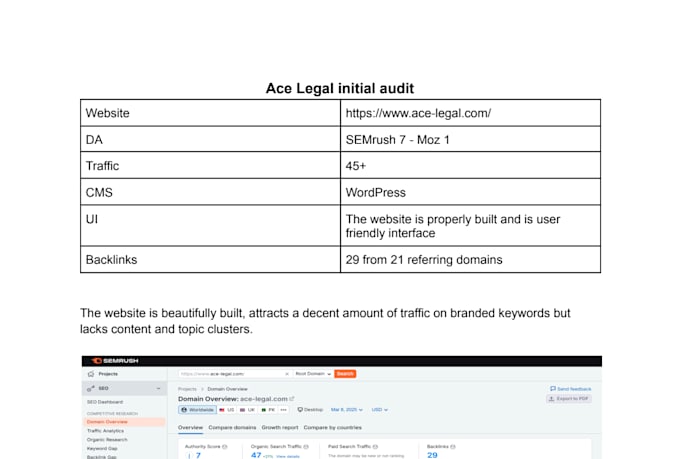This screenshot has height=459, width=680.
Task: Open Traffic Analytics in the sidebar
Action: pyautogui.click(x=105, y=431)
